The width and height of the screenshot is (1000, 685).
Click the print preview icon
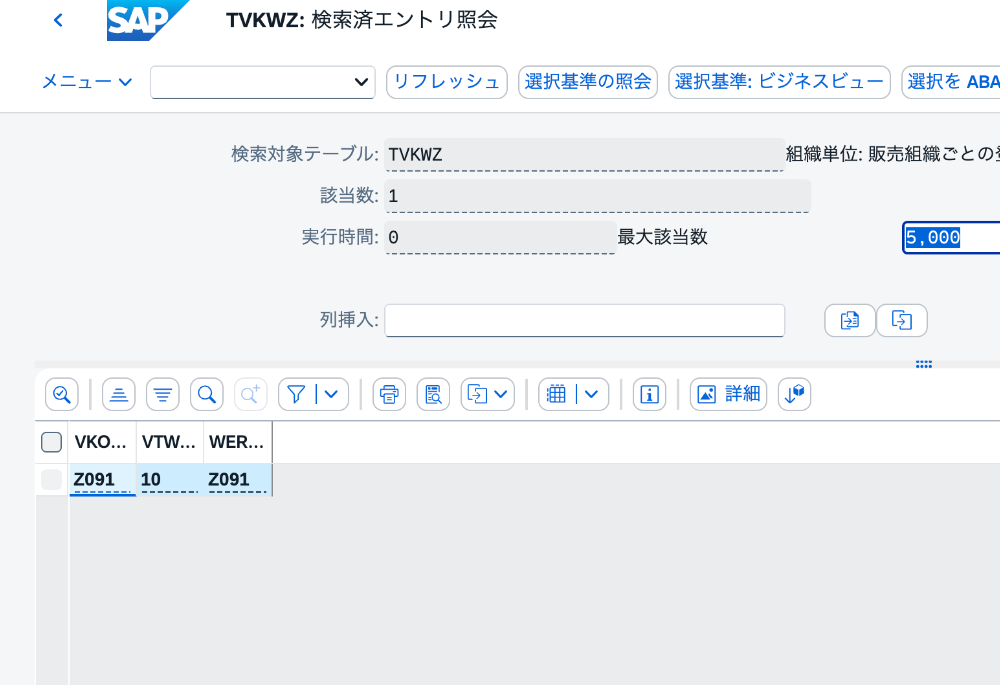433,394
